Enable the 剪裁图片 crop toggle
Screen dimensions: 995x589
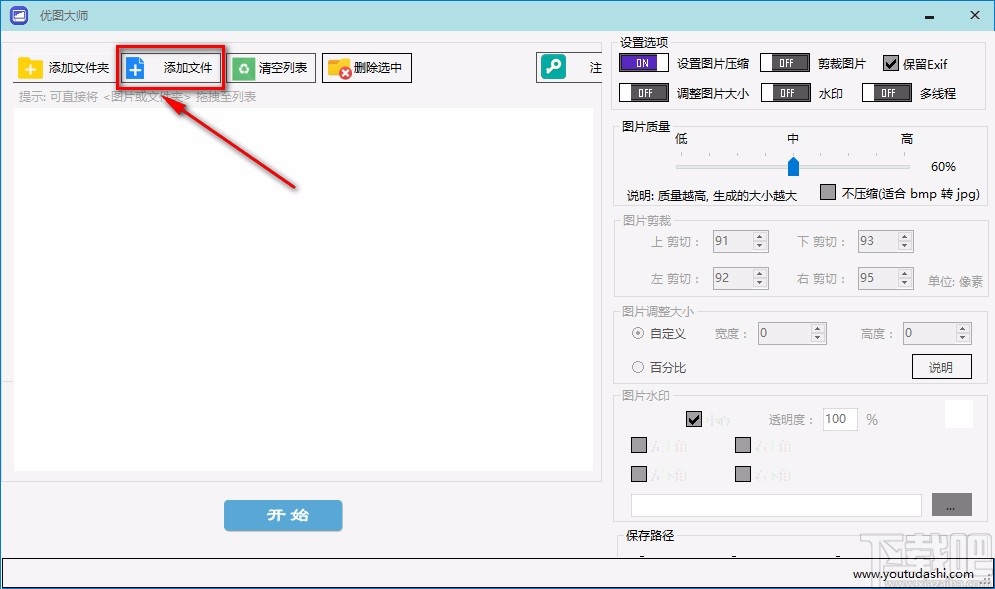pyautogui.click(x=785, y=62)
